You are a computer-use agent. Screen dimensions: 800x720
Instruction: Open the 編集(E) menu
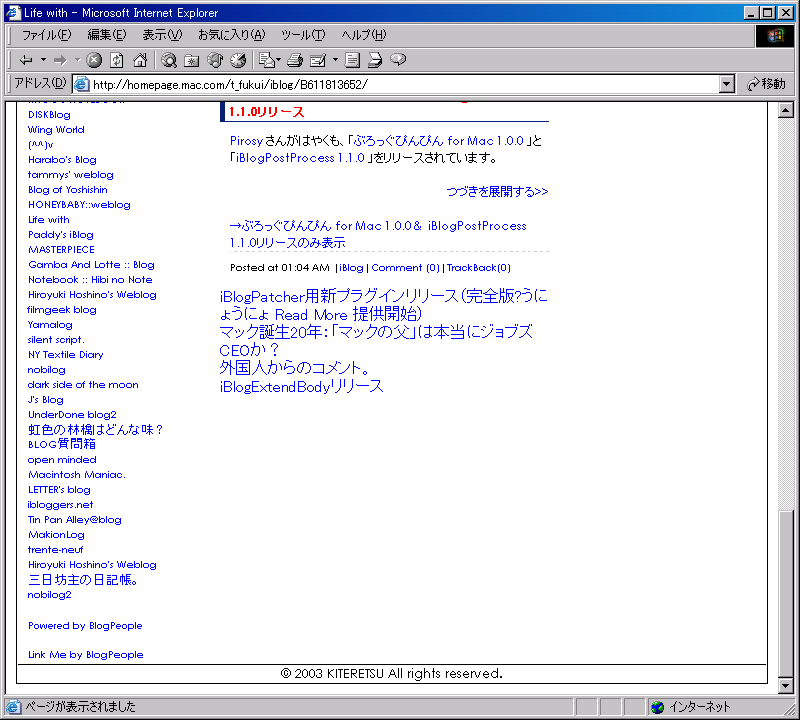pos(107,35)
